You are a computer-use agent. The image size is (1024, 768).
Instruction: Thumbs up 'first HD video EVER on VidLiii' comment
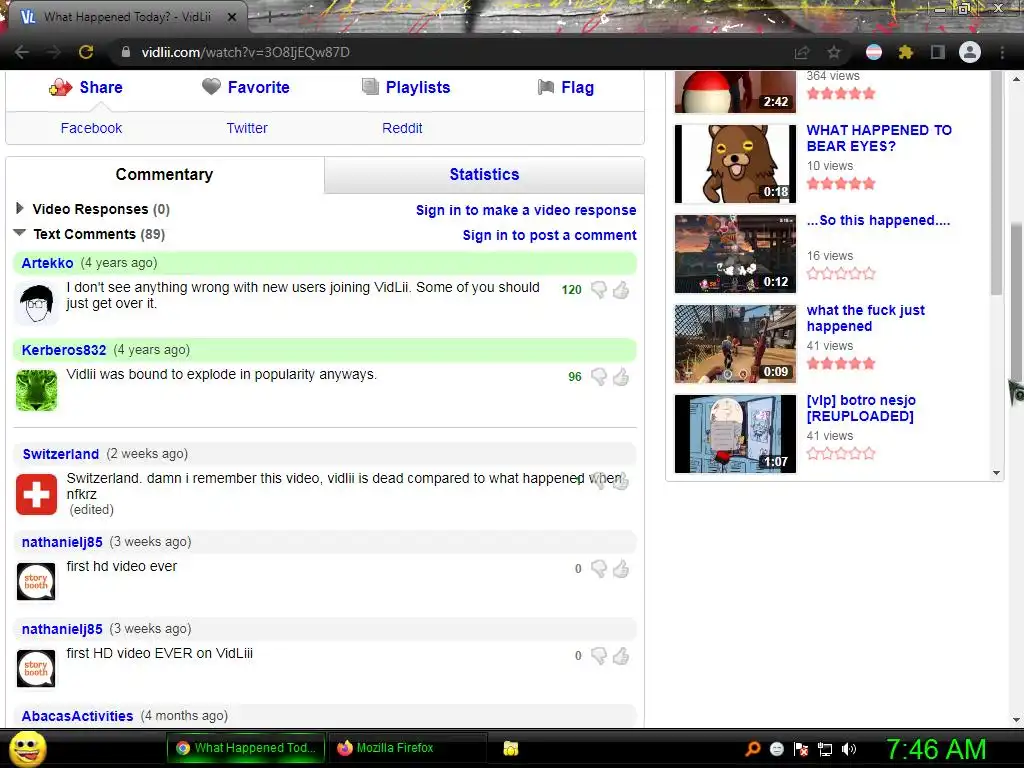click(x=621, y=656)
